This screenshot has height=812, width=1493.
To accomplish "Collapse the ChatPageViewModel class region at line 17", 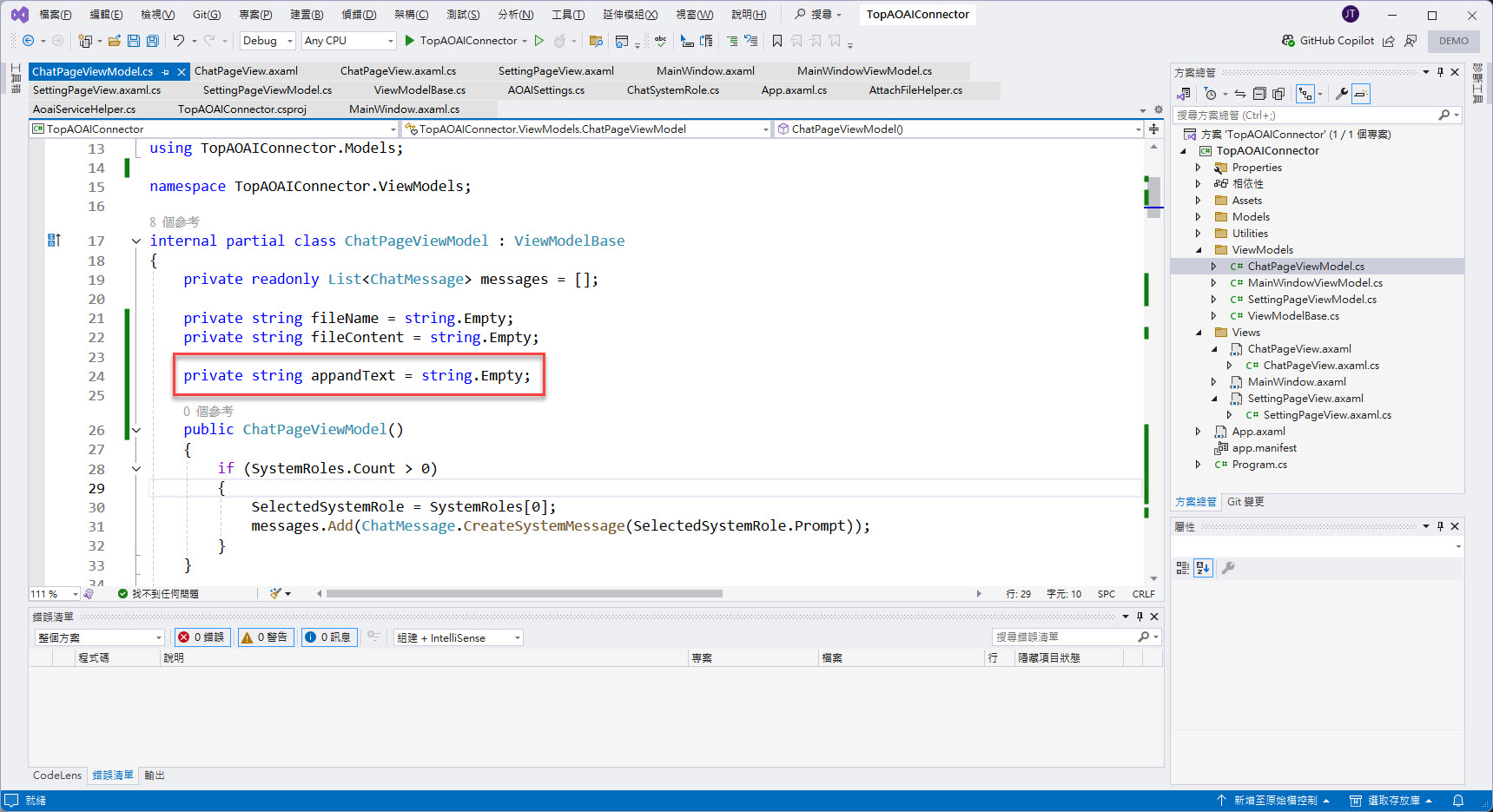I will tap(136, 241).
